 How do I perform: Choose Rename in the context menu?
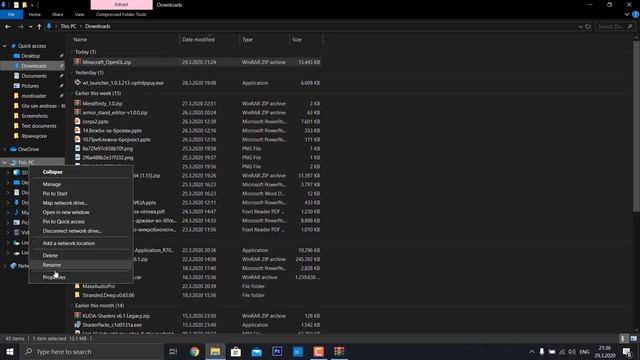(x=81, y=265)
